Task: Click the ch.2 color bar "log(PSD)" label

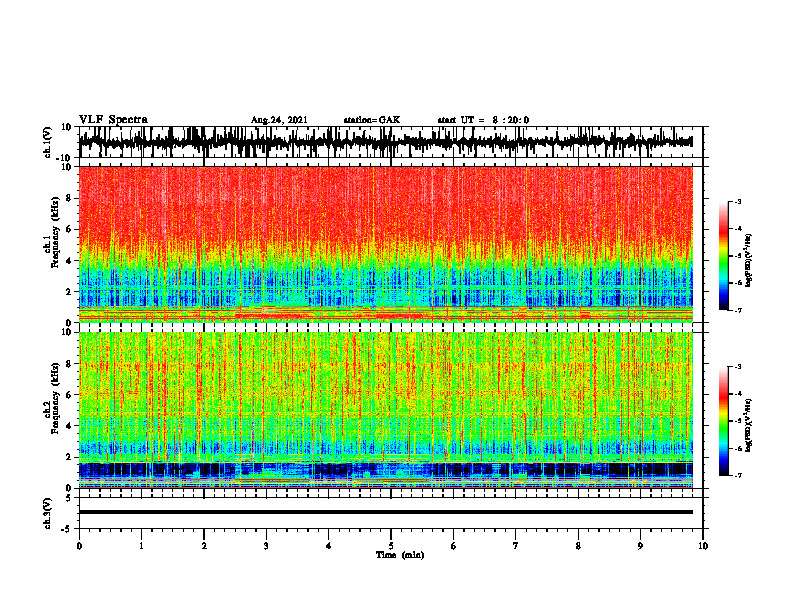Action: pyautogui.click(x=749, y=426)
